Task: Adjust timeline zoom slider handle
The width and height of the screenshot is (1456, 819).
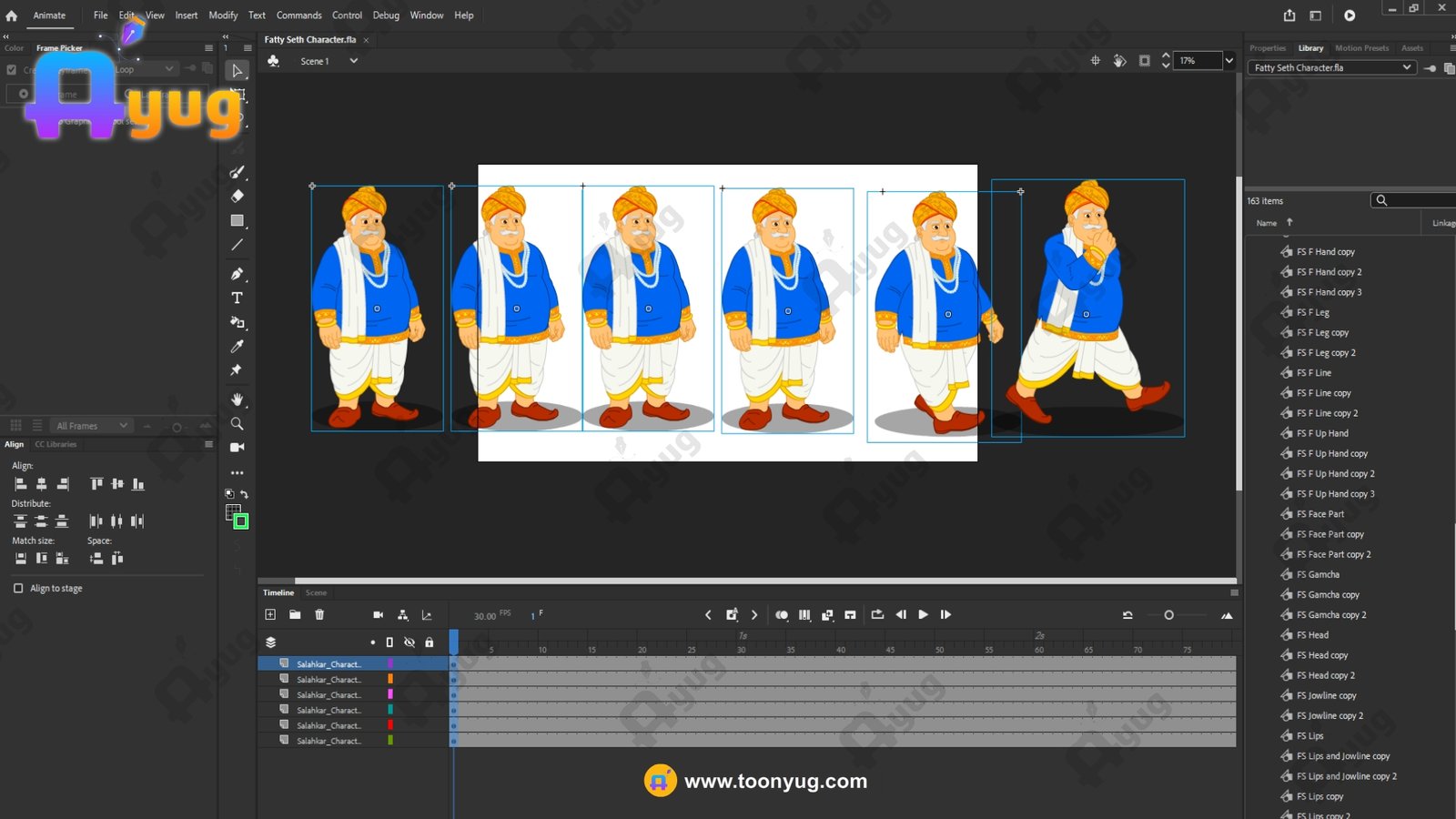Action: [x=1168, y=616]
